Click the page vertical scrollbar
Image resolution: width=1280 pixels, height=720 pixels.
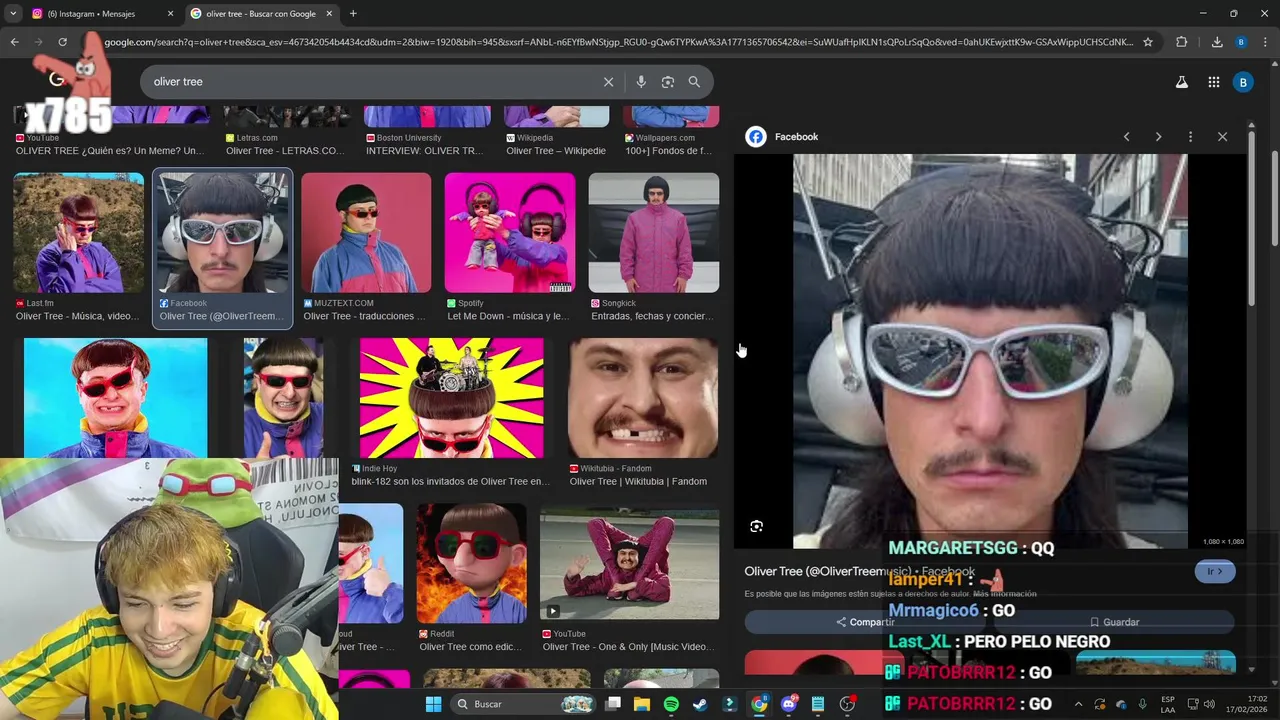(1274, 200)
